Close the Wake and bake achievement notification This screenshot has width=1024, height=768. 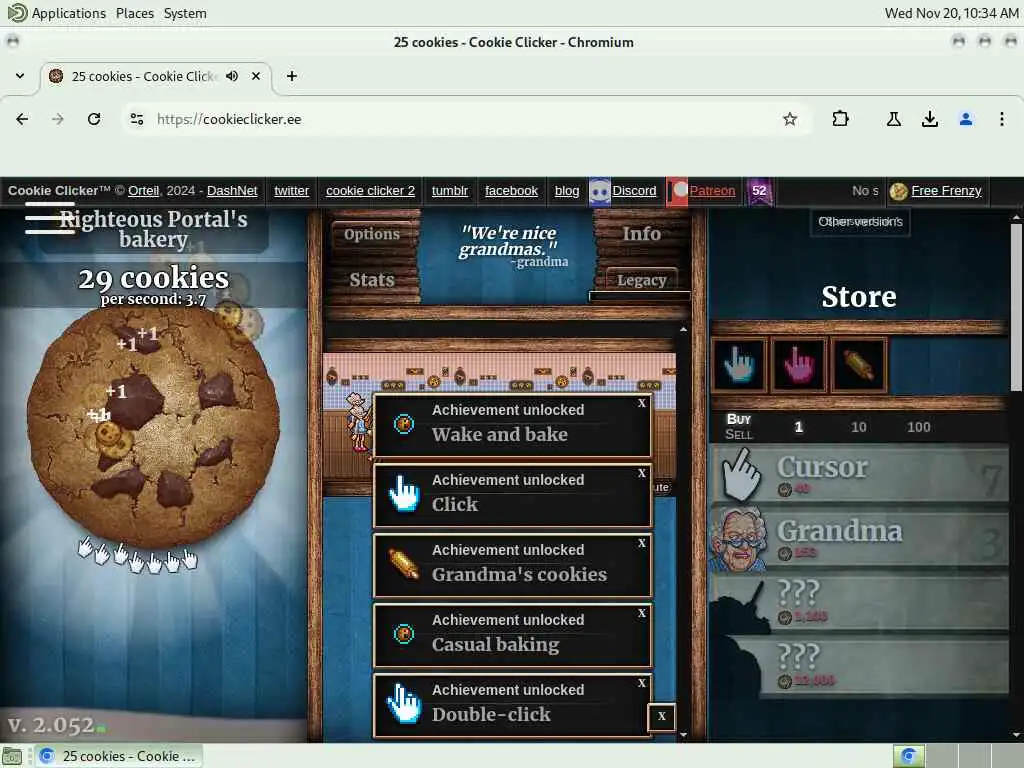coord(642,403)
